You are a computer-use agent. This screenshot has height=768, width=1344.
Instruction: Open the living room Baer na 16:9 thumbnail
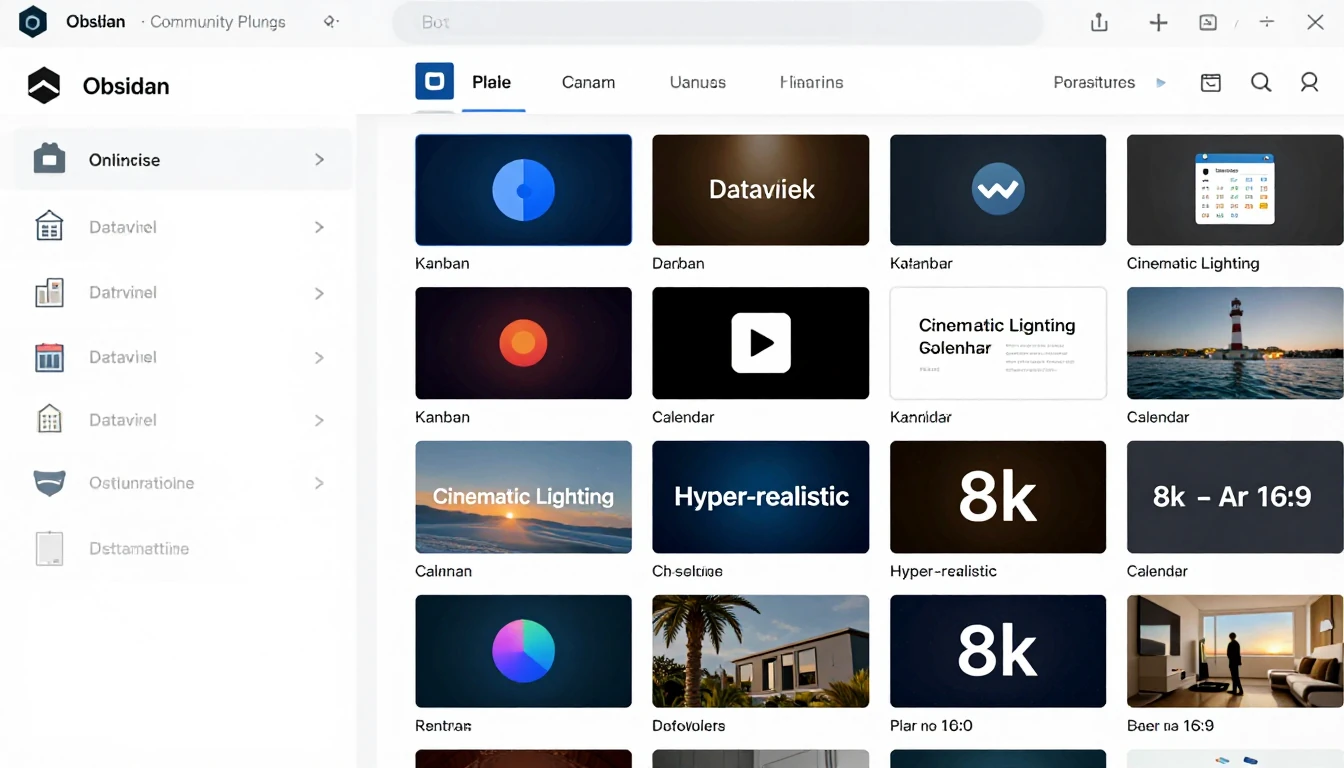[1235, 651]
